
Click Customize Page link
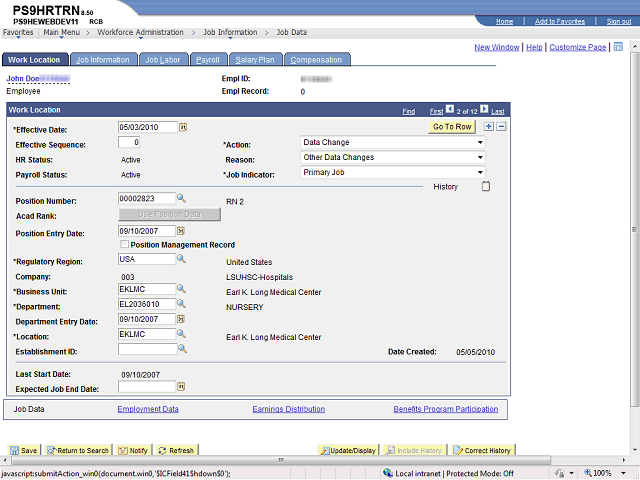578,47
